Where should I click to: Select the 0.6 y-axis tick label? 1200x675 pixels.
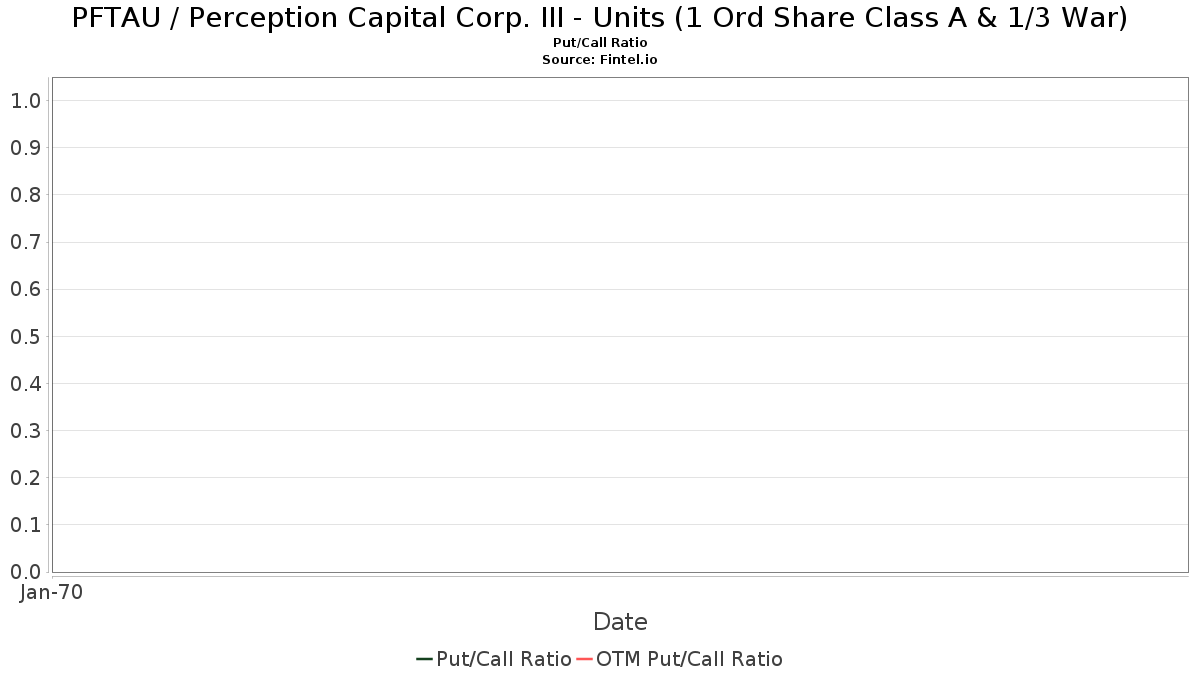pos(25,289)
